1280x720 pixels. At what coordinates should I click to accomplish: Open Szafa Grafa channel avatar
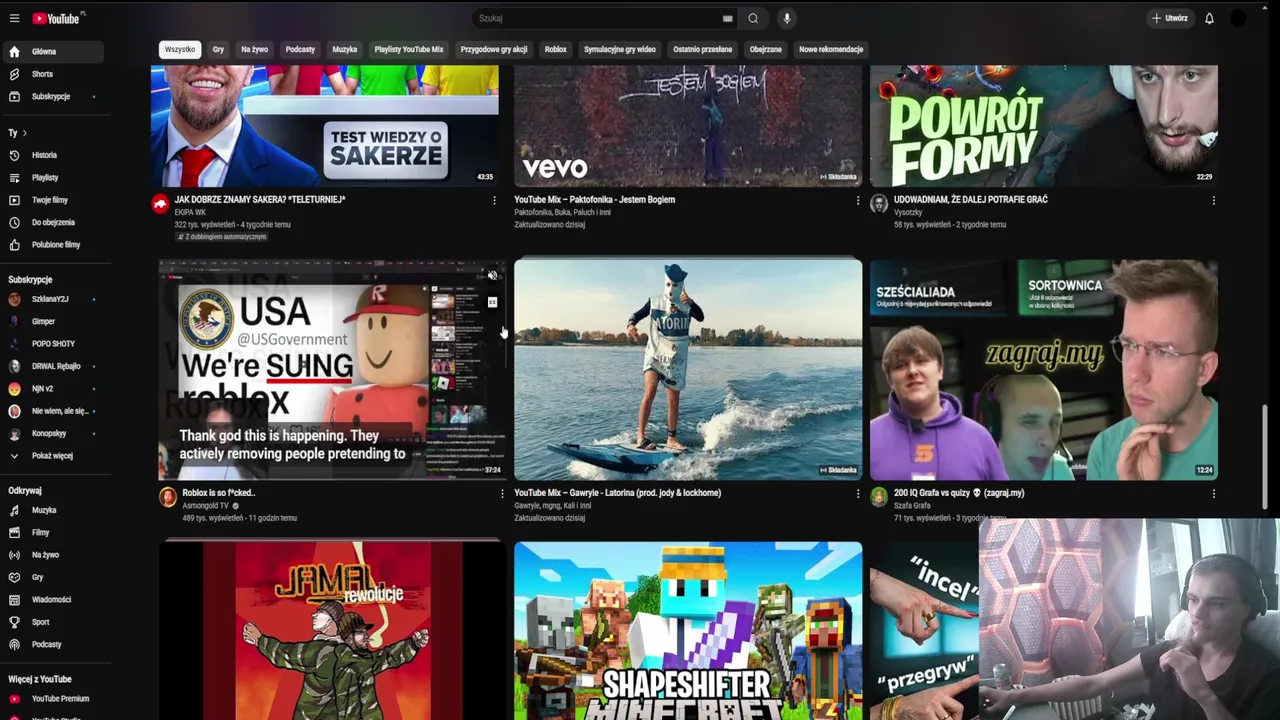coord(879,497)
